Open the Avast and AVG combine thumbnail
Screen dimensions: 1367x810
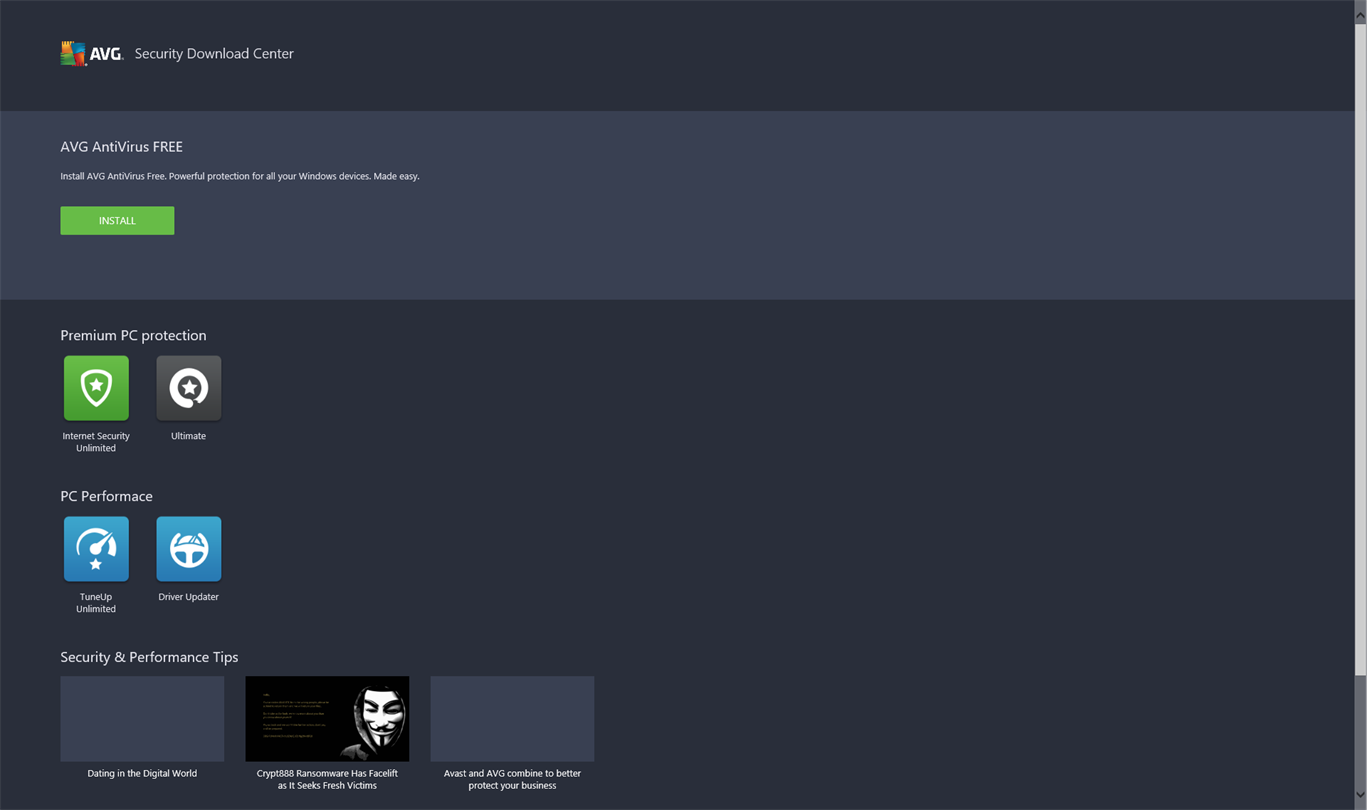[512, 719]
